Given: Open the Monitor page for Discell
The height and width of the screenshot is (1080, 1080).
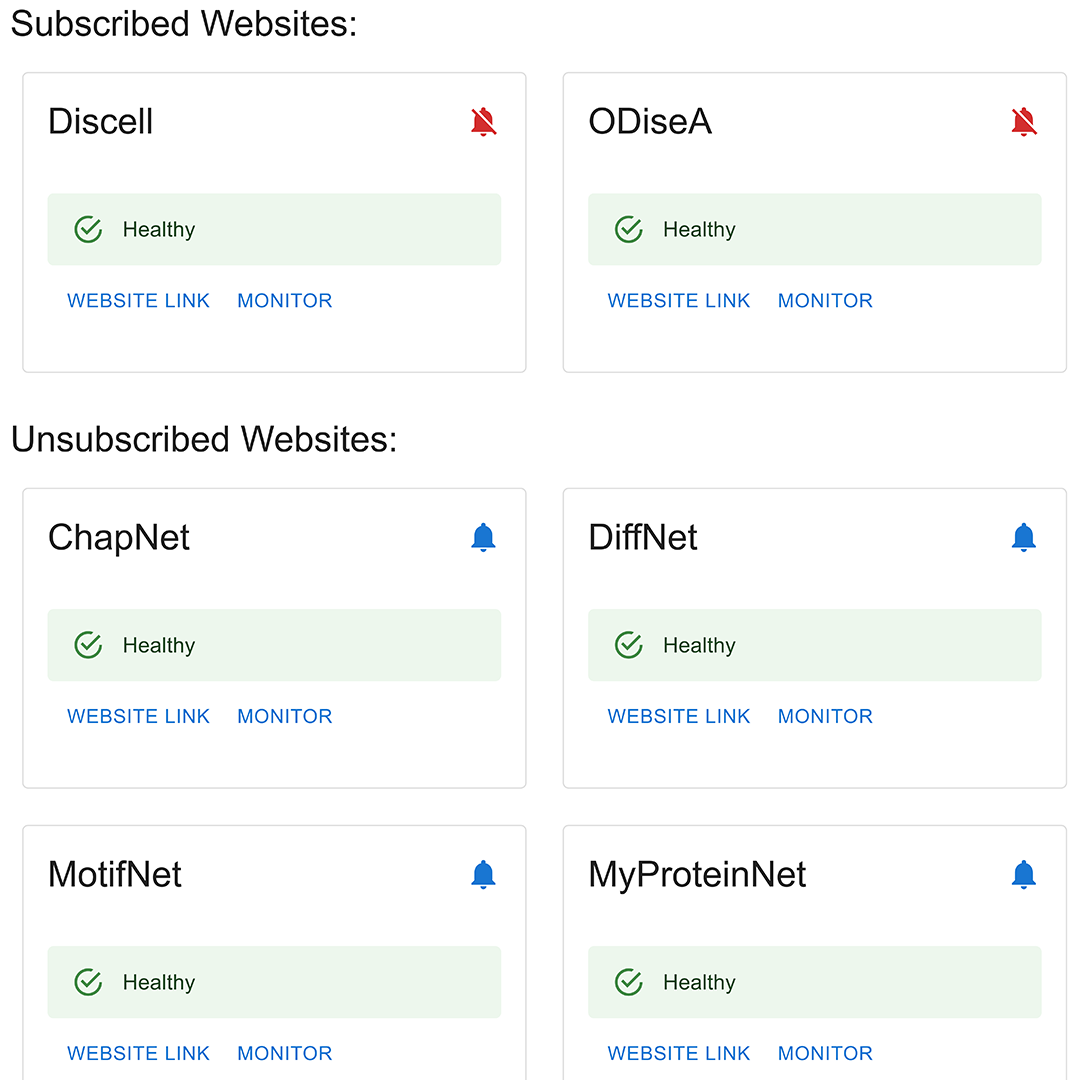Looking at the screenshot, I should tap(285, 301).
